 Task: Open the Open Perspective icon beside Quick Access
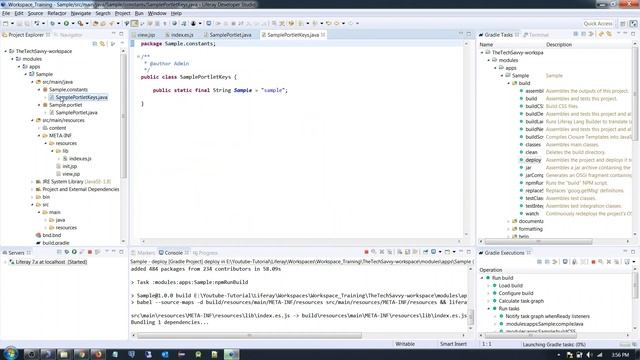point(623,24)
